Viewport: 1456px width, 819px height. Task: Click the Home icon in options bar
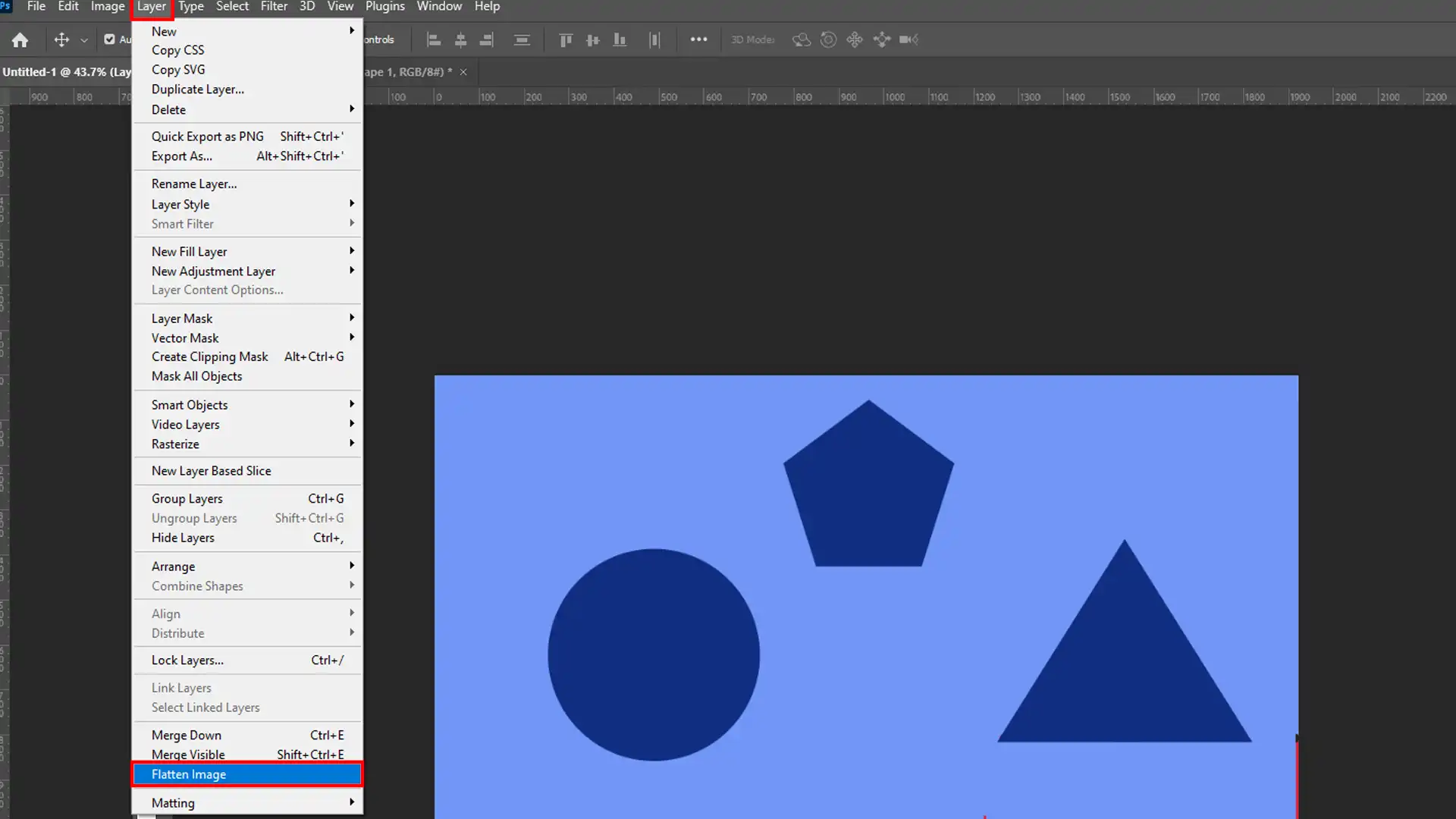coord(20,40)
